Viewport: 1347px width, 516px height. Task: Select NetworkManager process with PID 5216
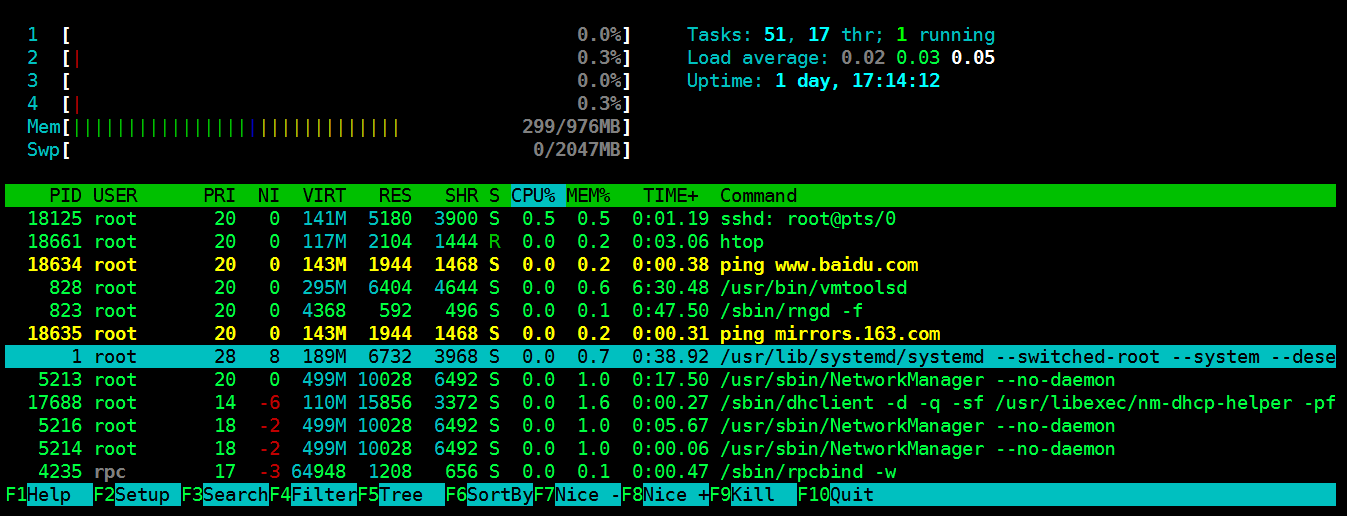pos(670,426)
